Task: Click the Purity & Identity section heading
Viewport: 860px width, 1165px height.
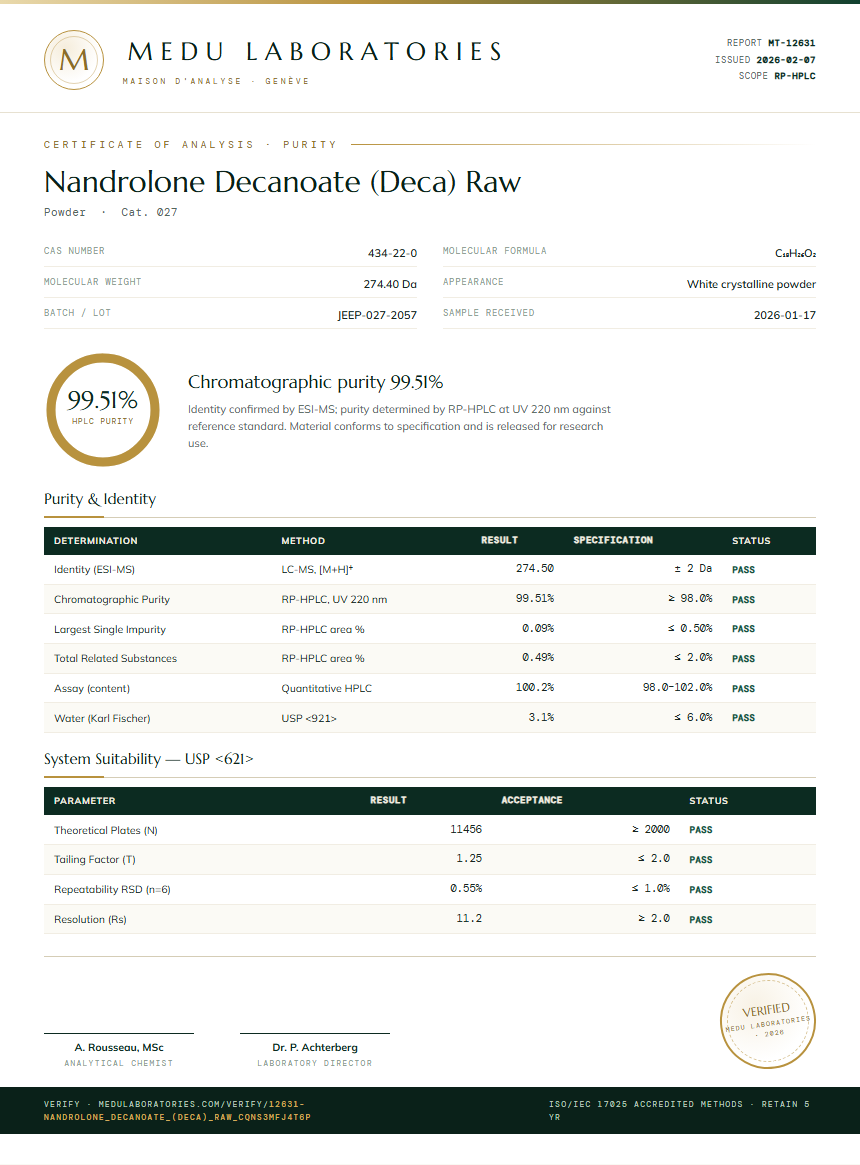Action: (x=100, y=499)
